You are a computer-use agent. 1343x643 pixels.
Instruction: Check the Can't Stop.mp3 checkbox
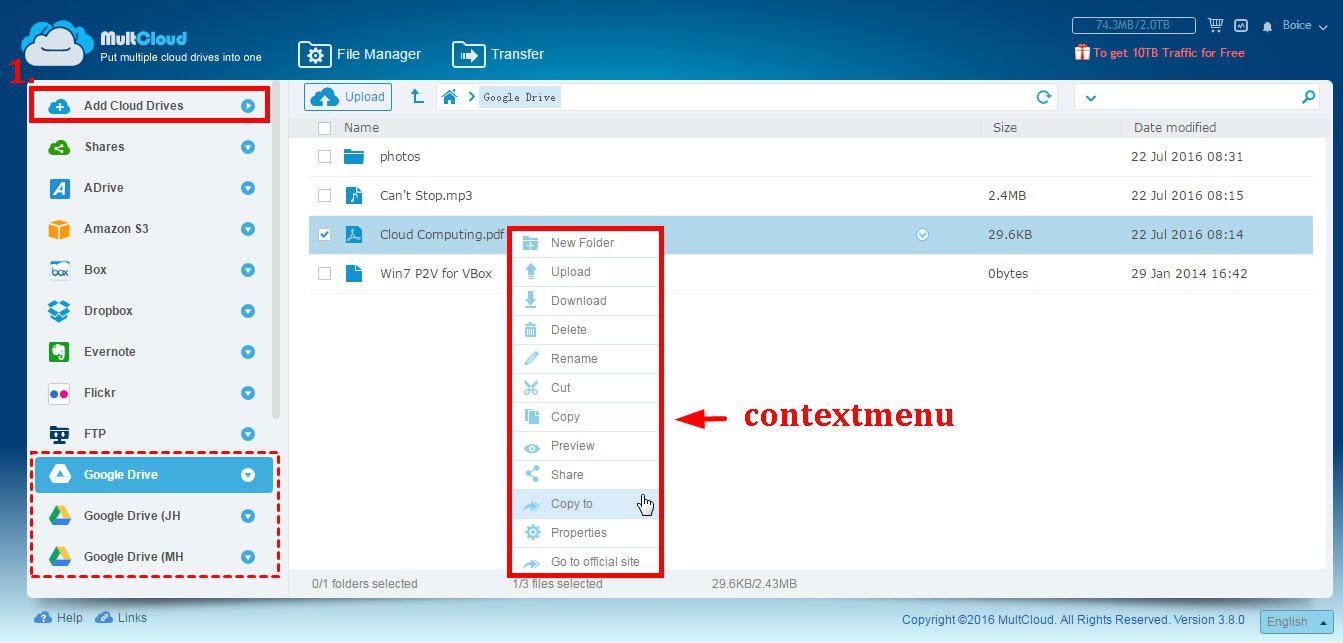tap(324, 195)
